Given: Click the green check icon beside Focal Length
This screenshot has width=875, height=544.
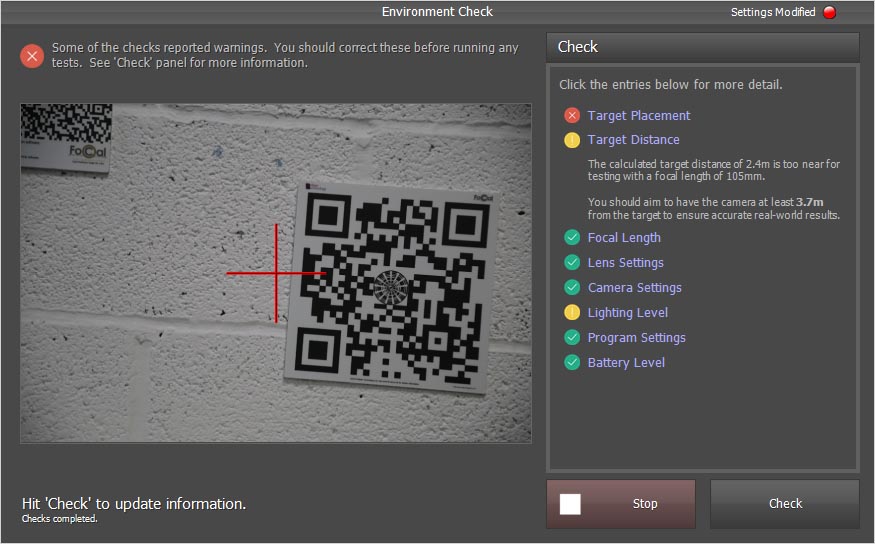Looking at the screenshot, I should click(x=572, y=238).
